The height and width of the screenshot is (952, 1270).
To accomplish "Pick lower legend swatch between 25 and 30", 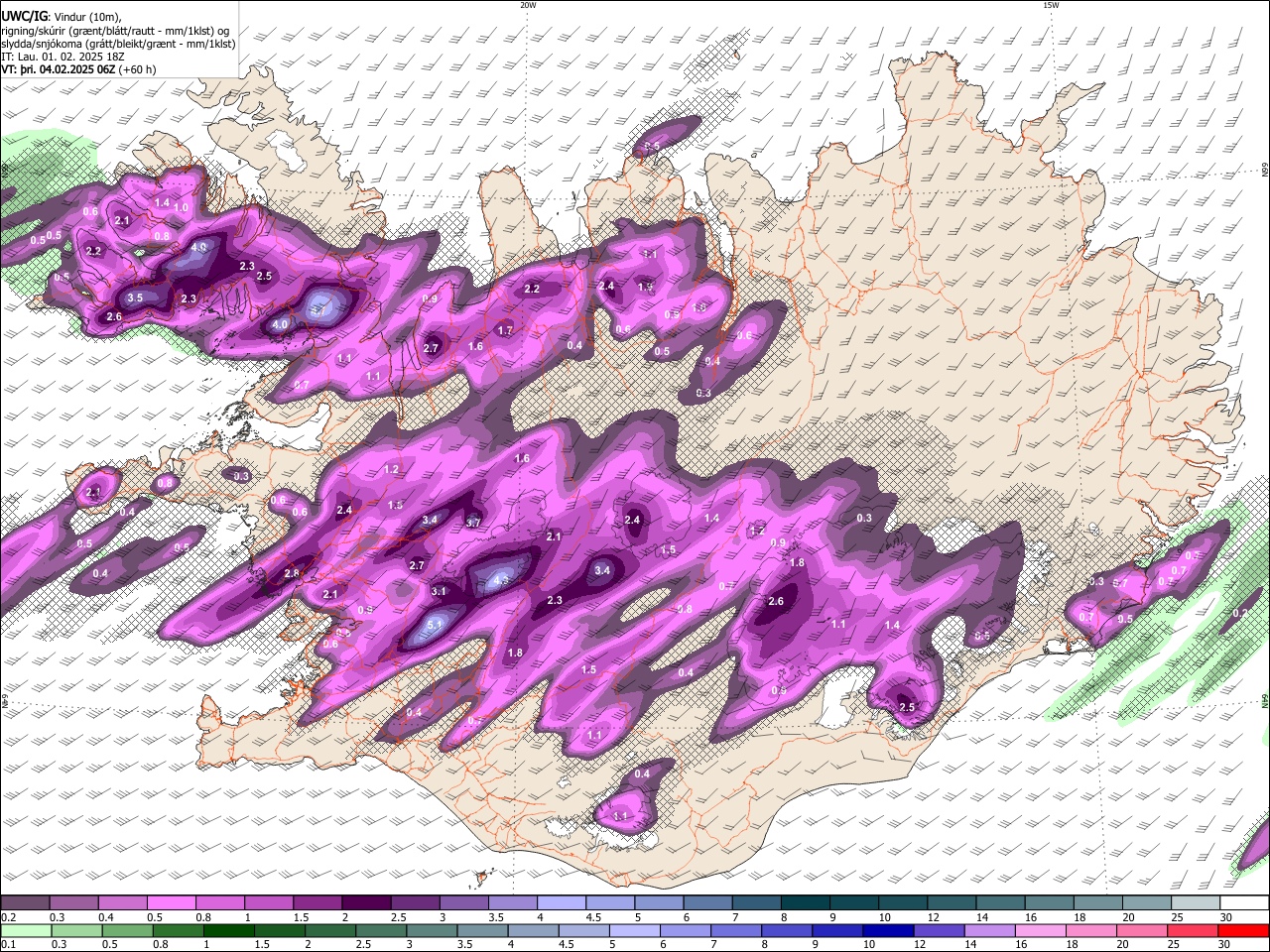I will (x=1193, y=930).
